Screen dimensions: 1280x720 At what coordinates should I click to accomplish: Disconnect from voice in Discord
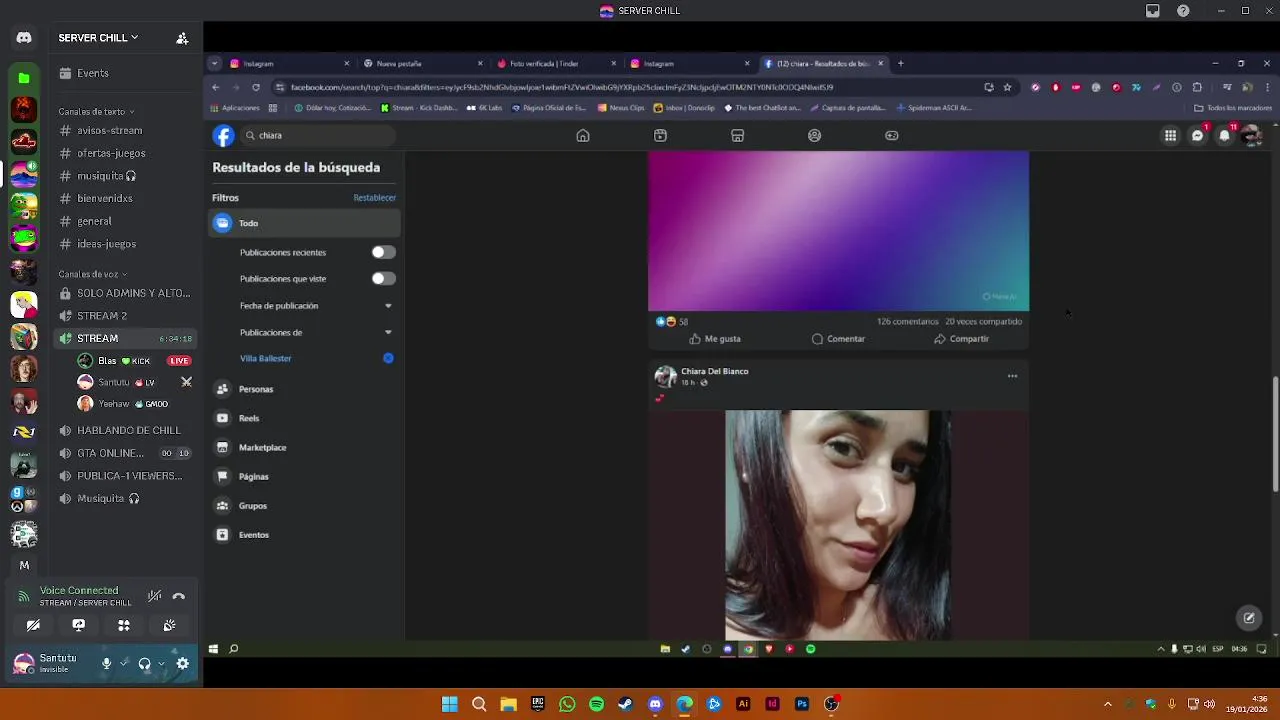point(178,596)
